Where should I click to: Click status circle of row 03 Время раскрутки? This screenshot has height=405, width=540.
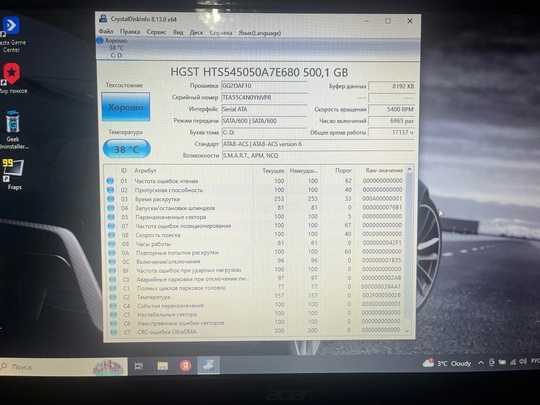tap(111, 199)
